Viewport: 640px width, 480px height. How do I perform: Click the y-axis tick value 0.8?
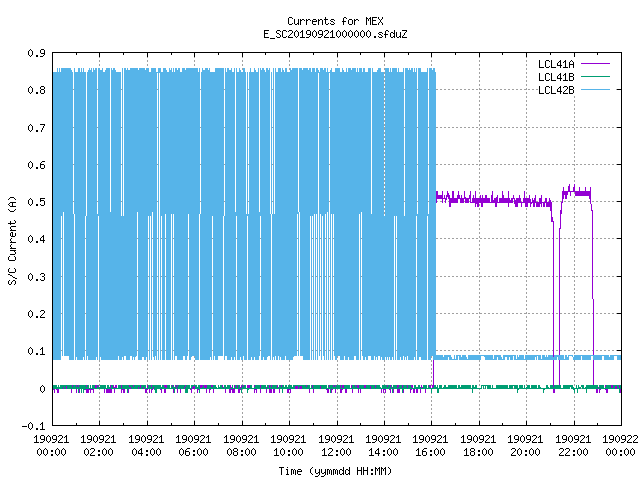pyautogui.click(x=36, y=90)
